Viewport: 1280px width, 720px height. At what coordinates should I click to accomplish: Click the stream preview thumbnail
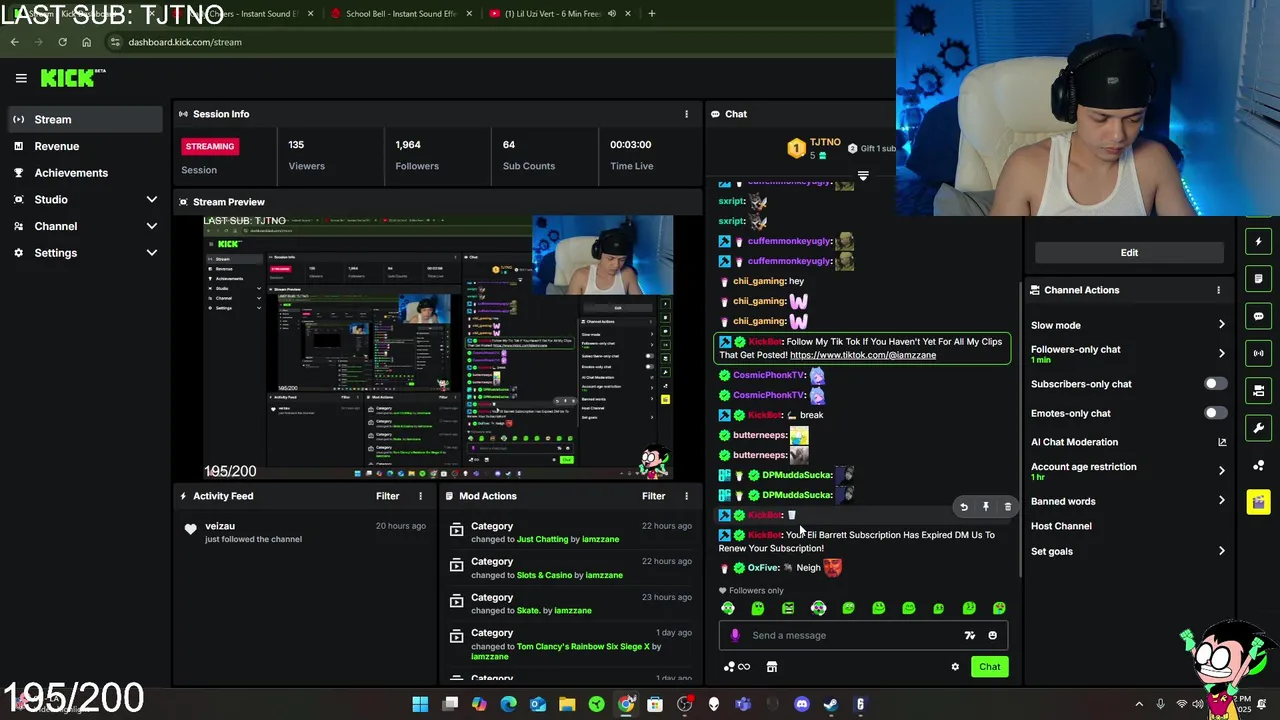[438, 348]
